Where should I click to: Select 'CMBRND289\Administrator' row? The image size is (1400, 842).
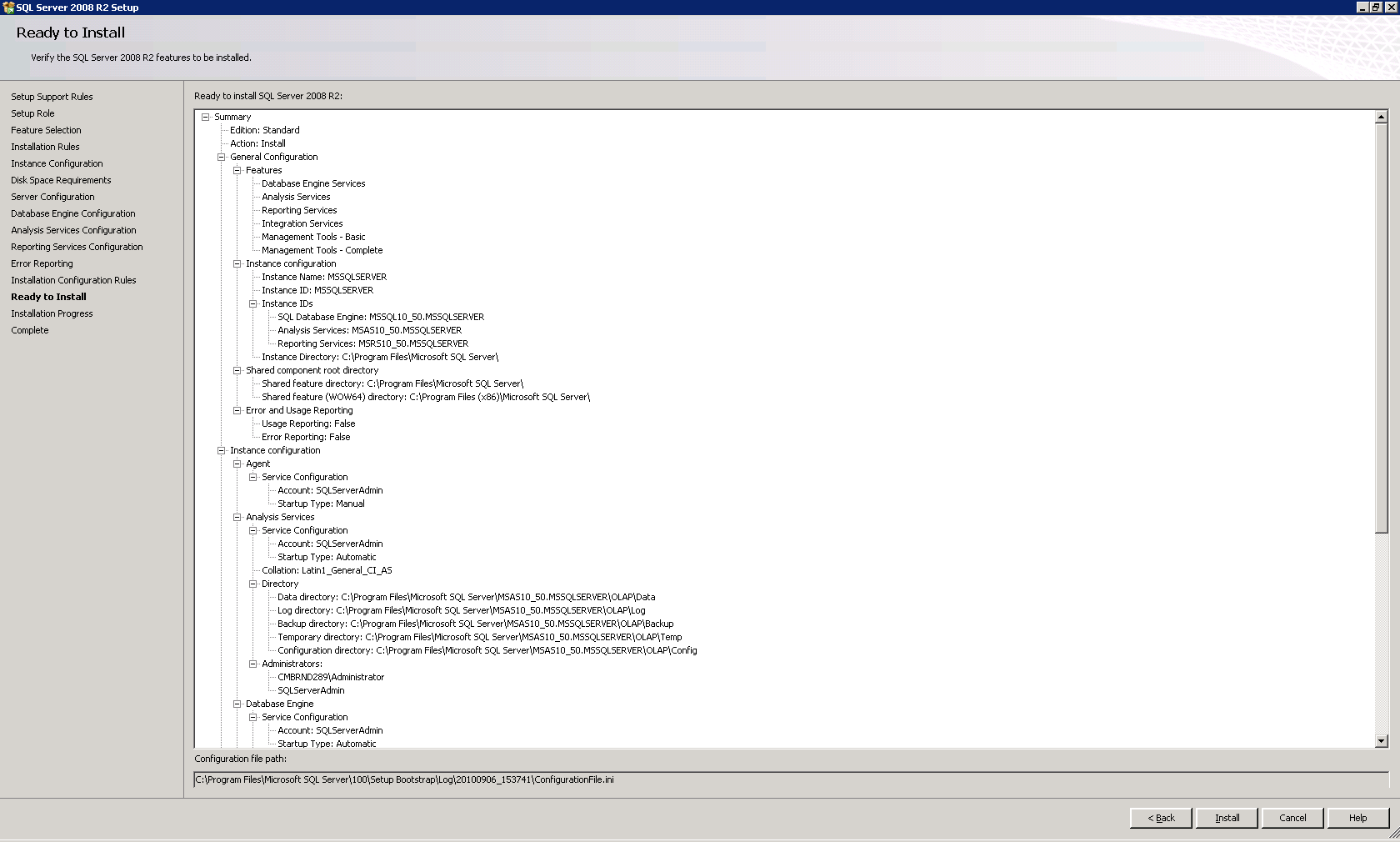point(331,677)
